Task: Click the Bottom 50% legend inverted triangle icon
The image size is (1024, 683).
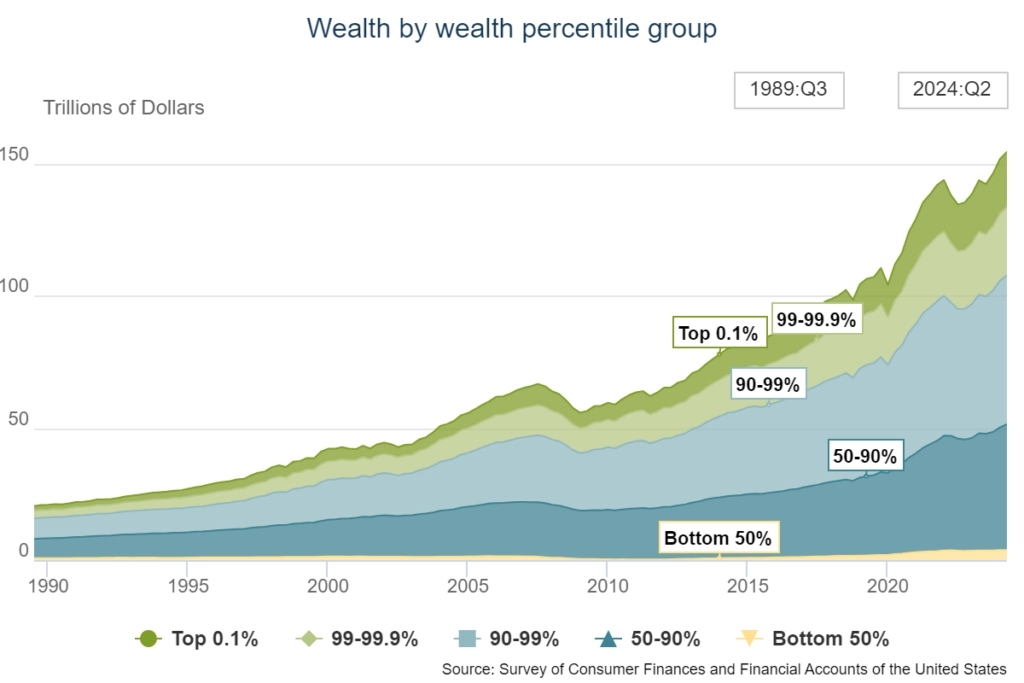Action: pyautogui.click(x=749, y=639)
